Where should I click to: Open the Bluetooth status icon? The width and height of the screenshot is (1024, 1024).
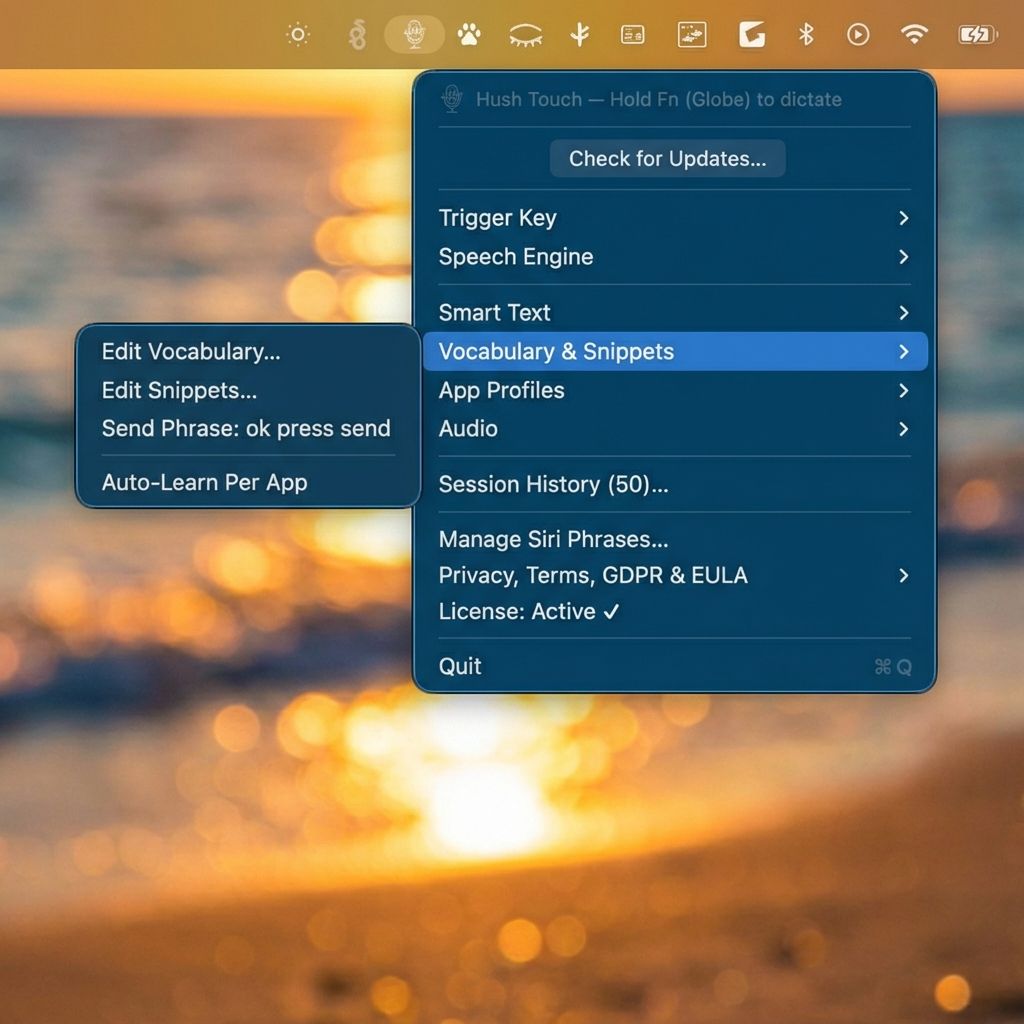[804, 33]
